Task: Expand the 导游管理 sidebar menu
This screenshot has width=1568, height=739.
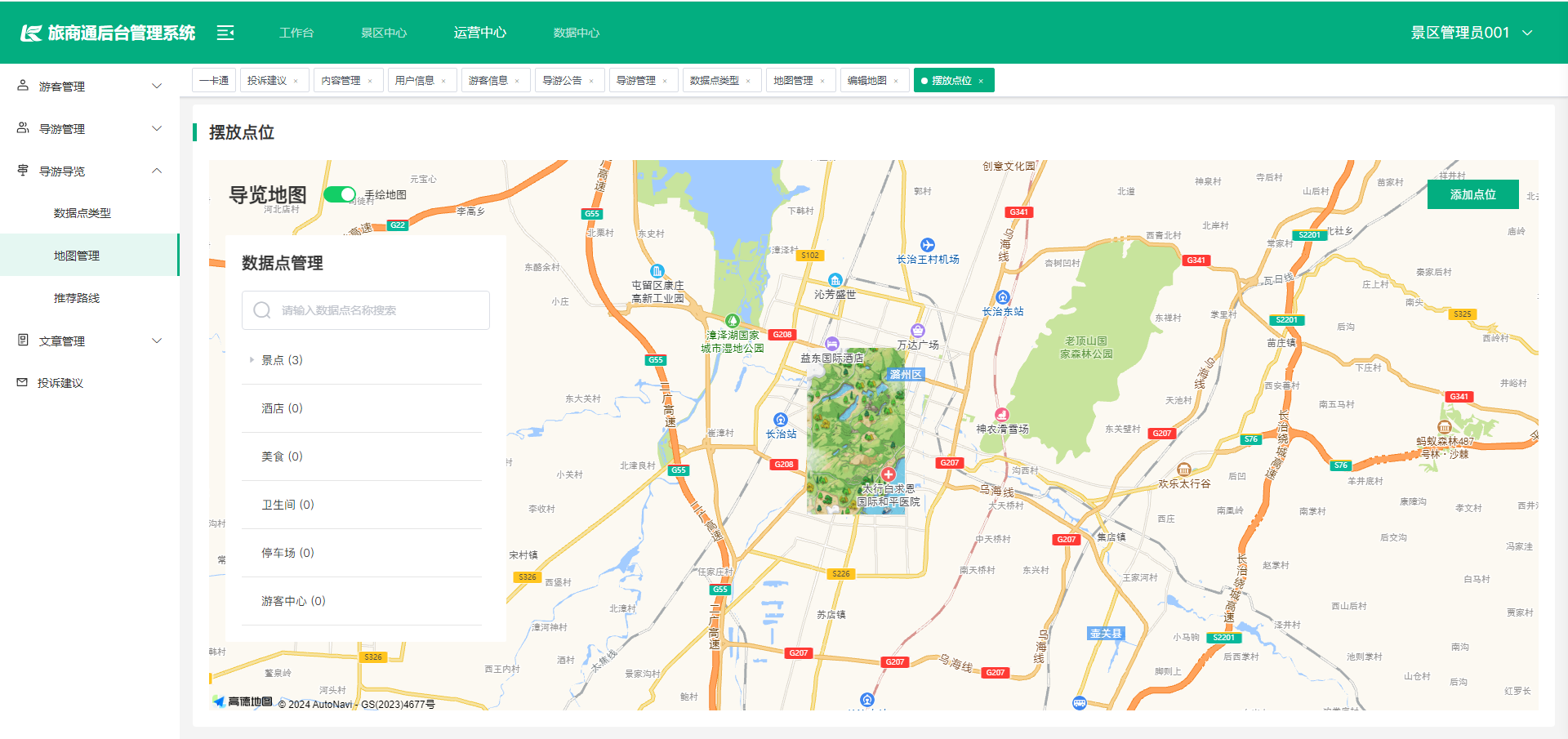Action: [x=157, y=128]
